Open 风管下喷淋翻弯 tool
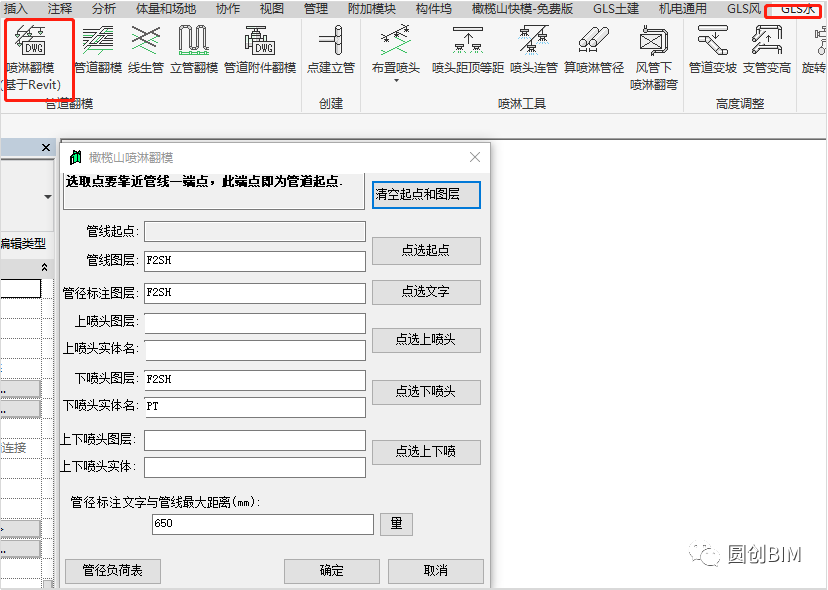 (654, 58)
